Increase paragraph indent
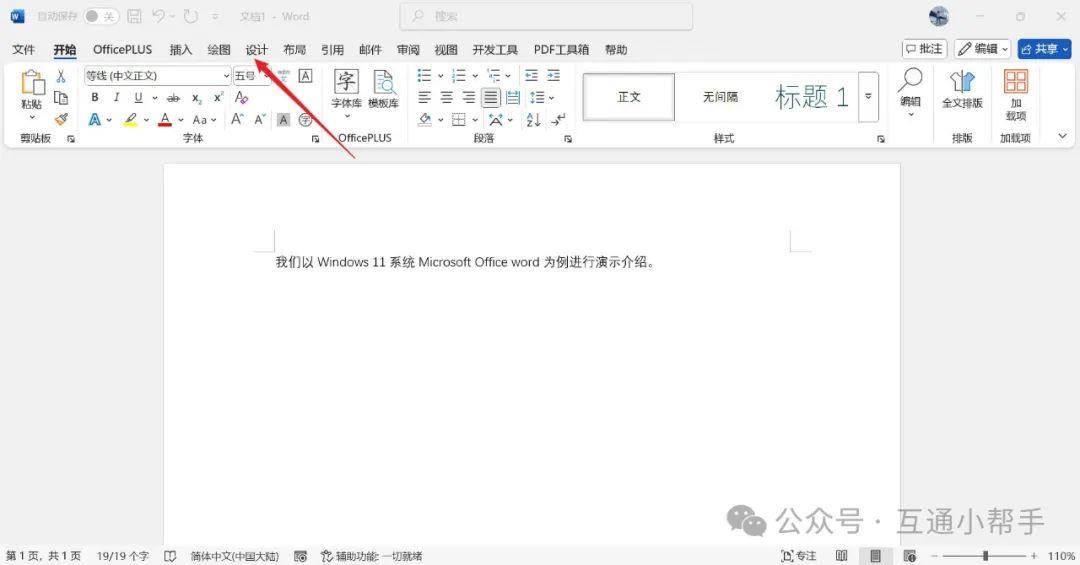Screen dimensions: 1080x565 tap(553, 75)
